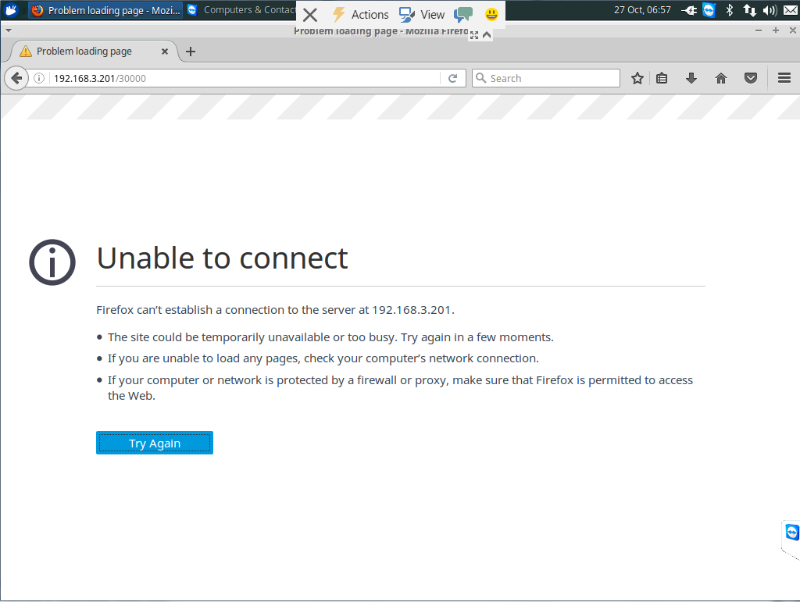Screen dimensions: 800x602
Task: Click the TeamViewer tray icon in panel
Action: click(709, 10)
